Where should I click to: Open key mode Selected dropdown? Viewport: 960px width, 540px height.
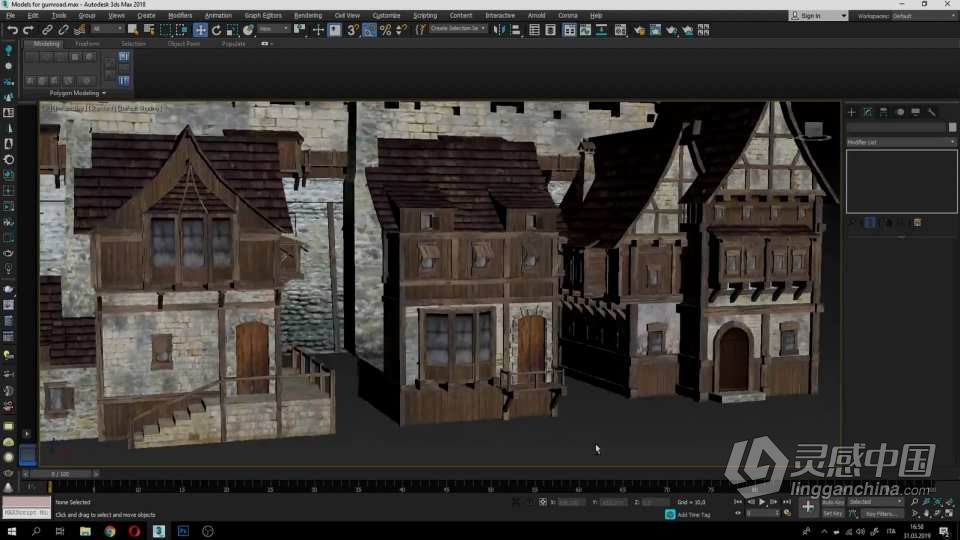[x=876, y=502]
